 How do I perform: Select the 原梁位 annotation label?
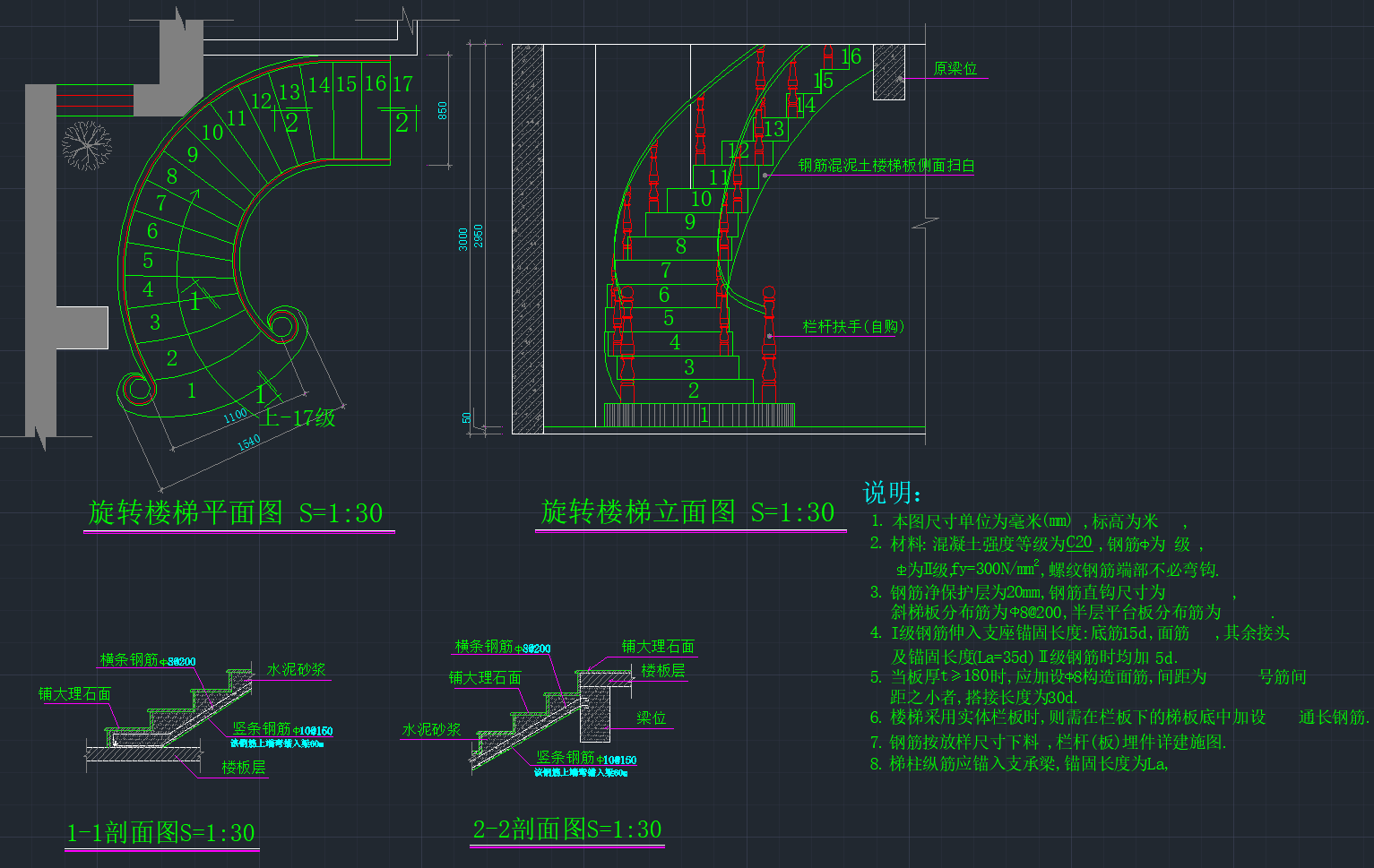point(955,69)
